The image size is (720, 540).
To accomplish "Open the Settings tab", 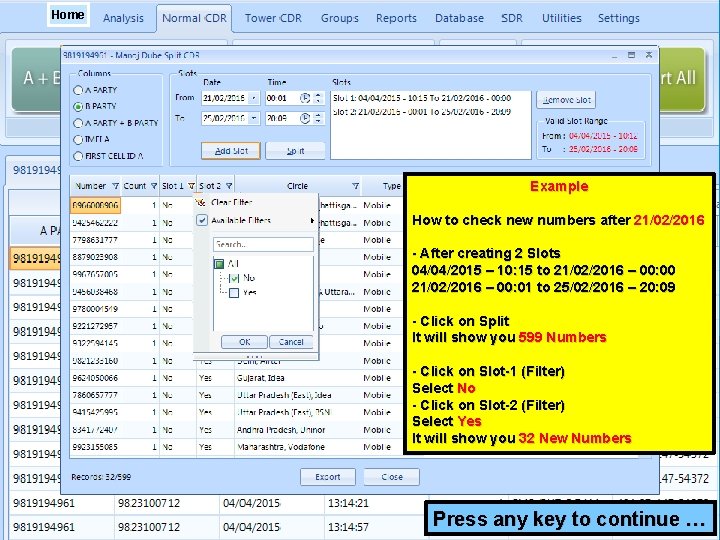I will (x=619, y=18).
